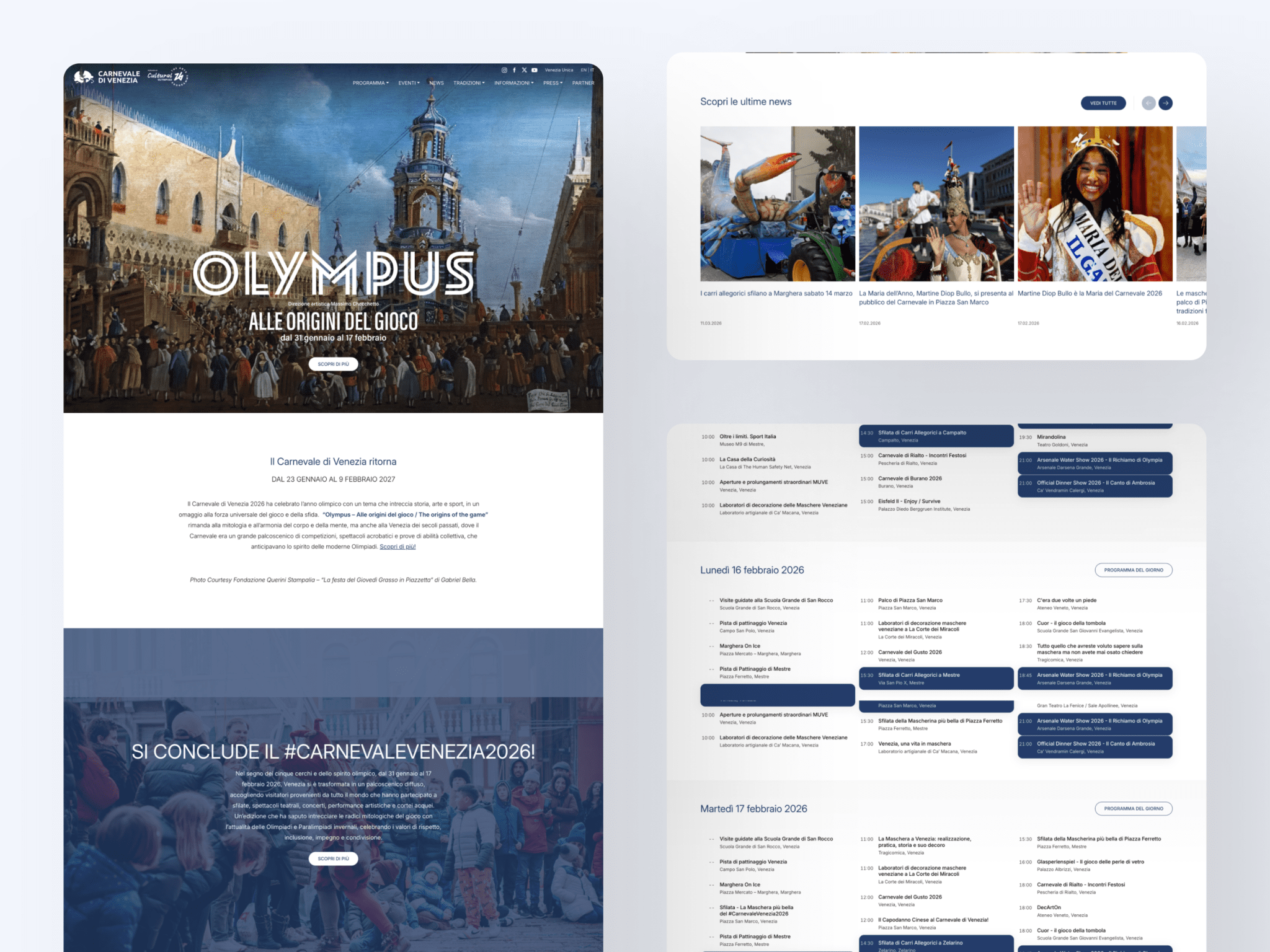Click Programma del Giorno for Lunedì 16 febbraio

[x=1133, y=570]
